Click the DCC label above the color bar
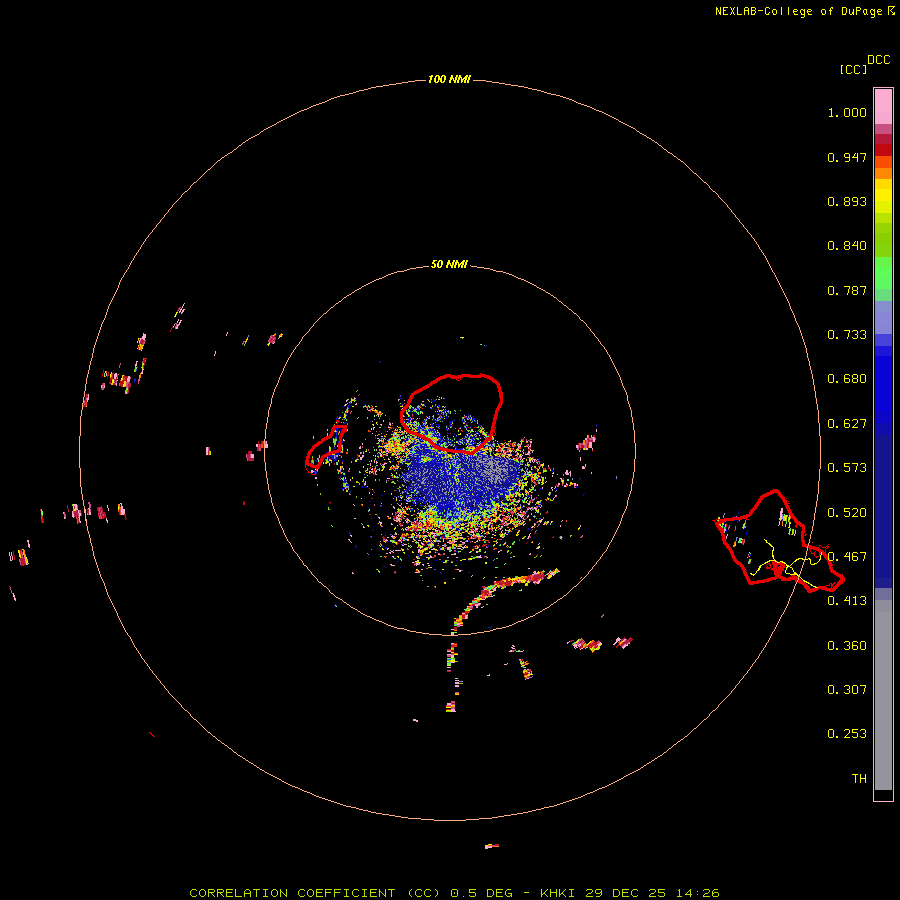The width and height of the screenshot is (900, 900). pos(878,60)
